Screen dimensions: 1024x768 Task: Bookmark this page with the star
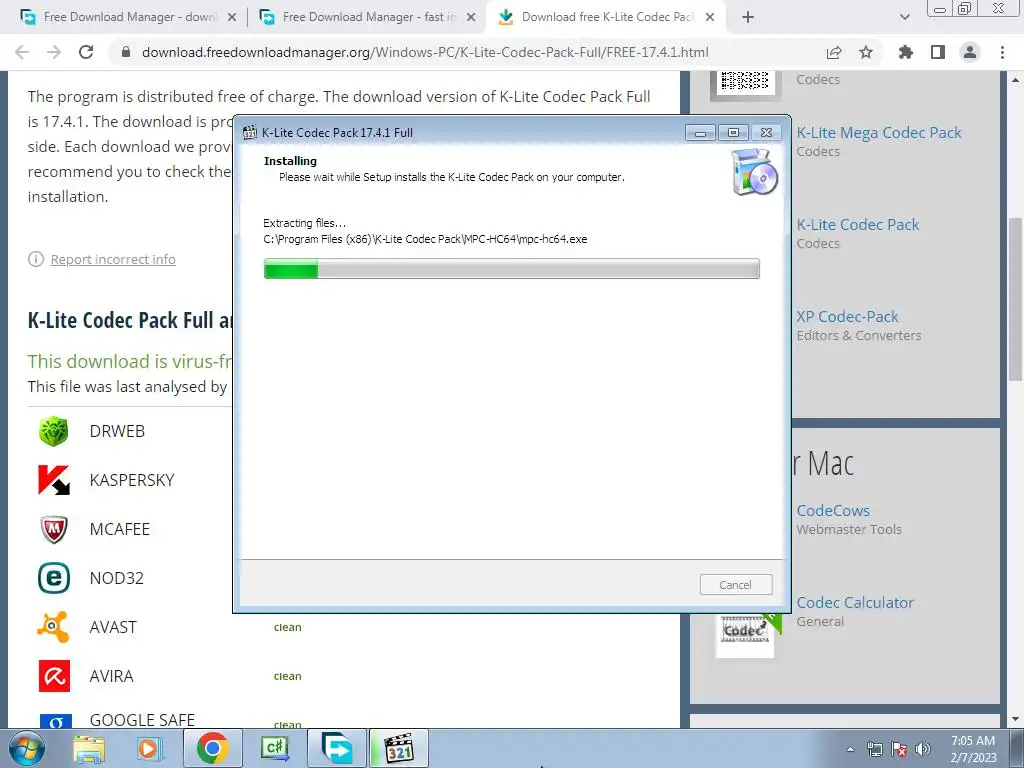tap(866, 52)
